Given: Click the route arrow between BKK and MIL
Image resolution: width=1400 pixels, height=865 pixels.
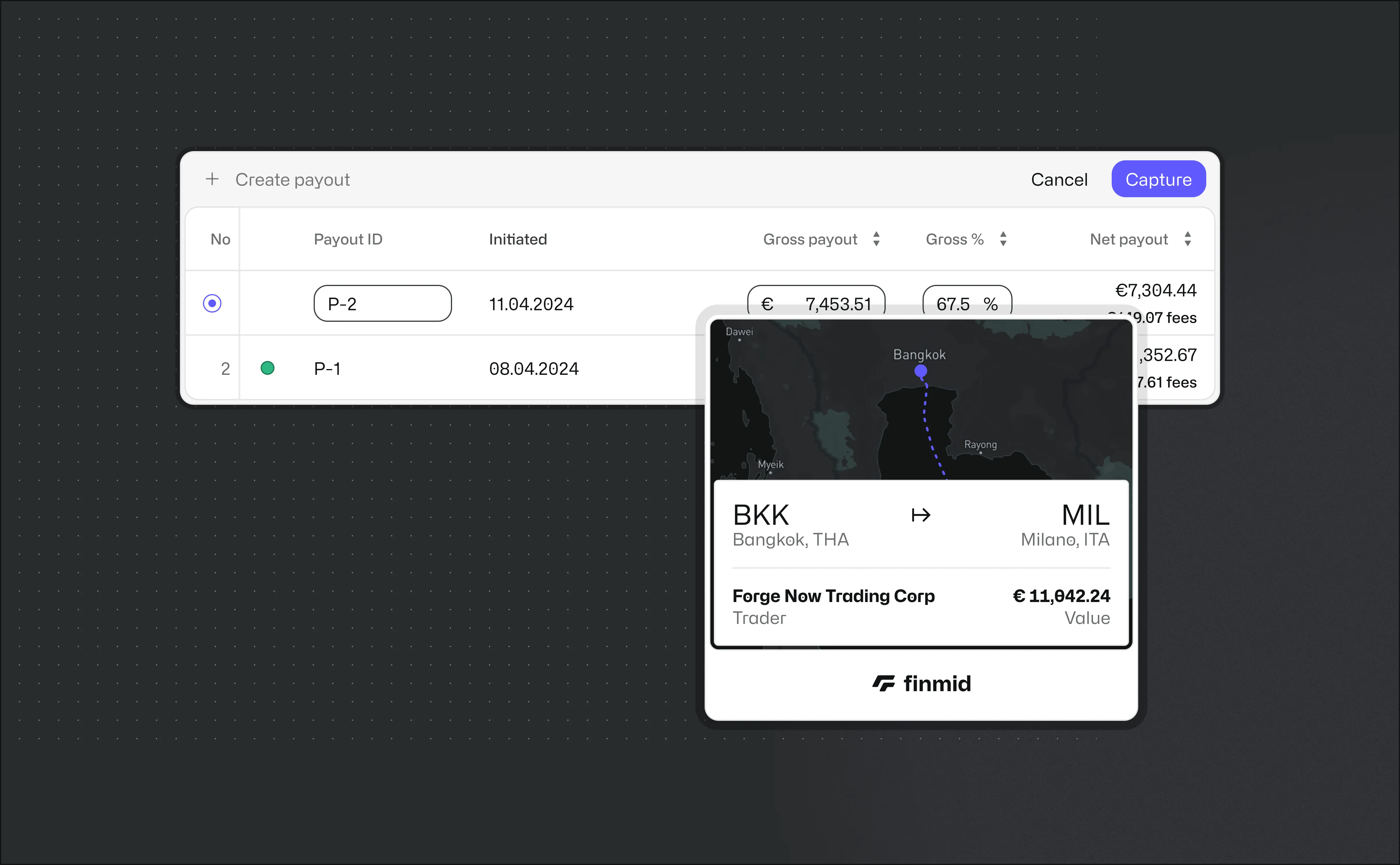Looking at the screenshot, I should (x=921, y=515).
